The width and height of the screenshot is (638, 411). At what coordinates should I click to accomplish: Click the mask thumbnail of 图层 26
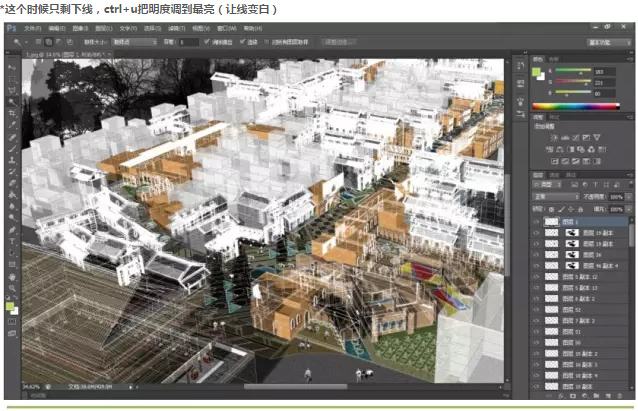[x=572, y=255]
